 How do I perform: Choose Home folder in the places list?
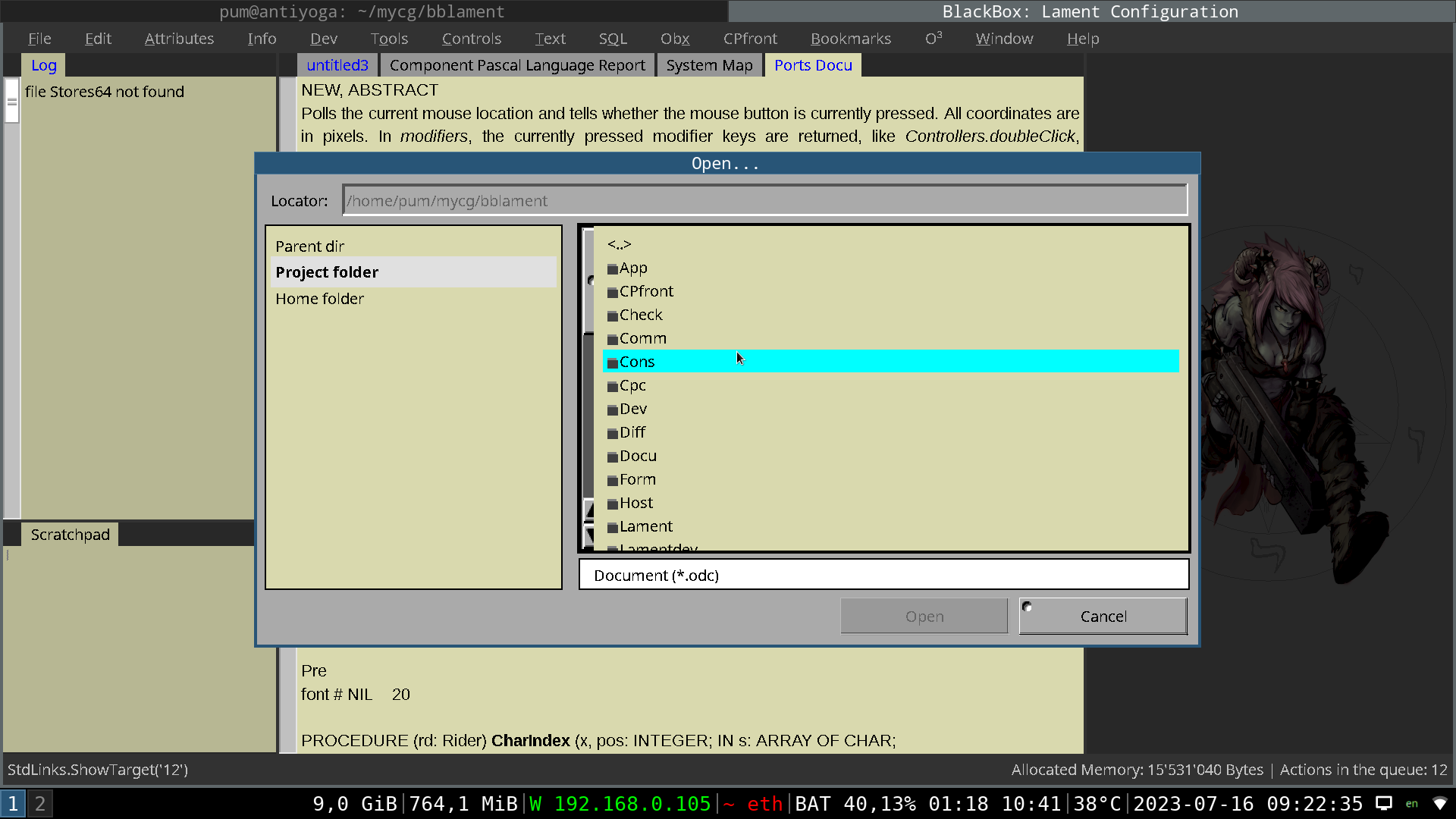click(x=319, y=299)
